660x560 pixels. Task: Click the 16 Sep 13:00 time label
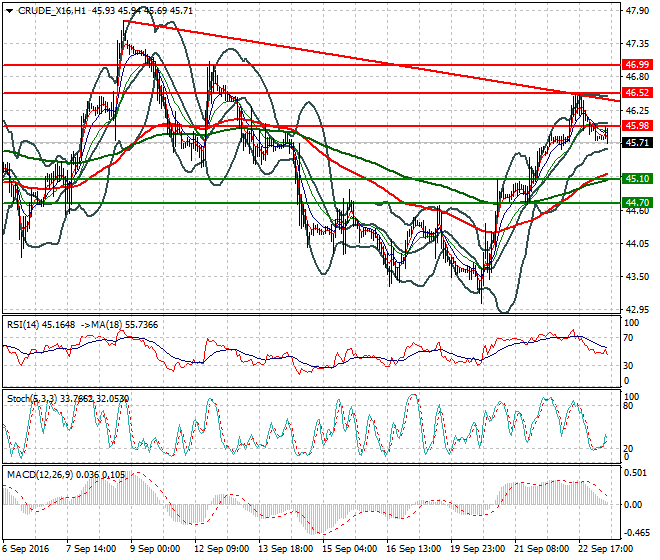pyautogui.click(x=414, y=549)
